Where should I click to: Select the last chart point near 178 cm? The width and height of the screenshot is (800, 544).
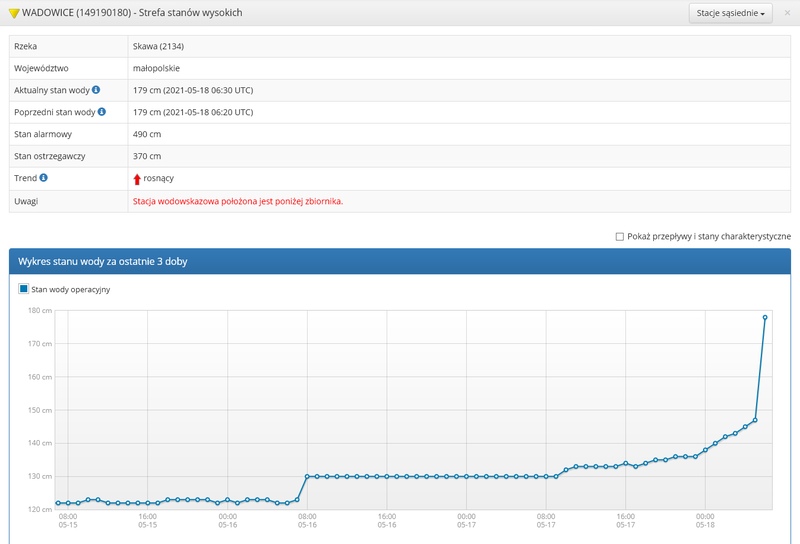coord(765,317)
